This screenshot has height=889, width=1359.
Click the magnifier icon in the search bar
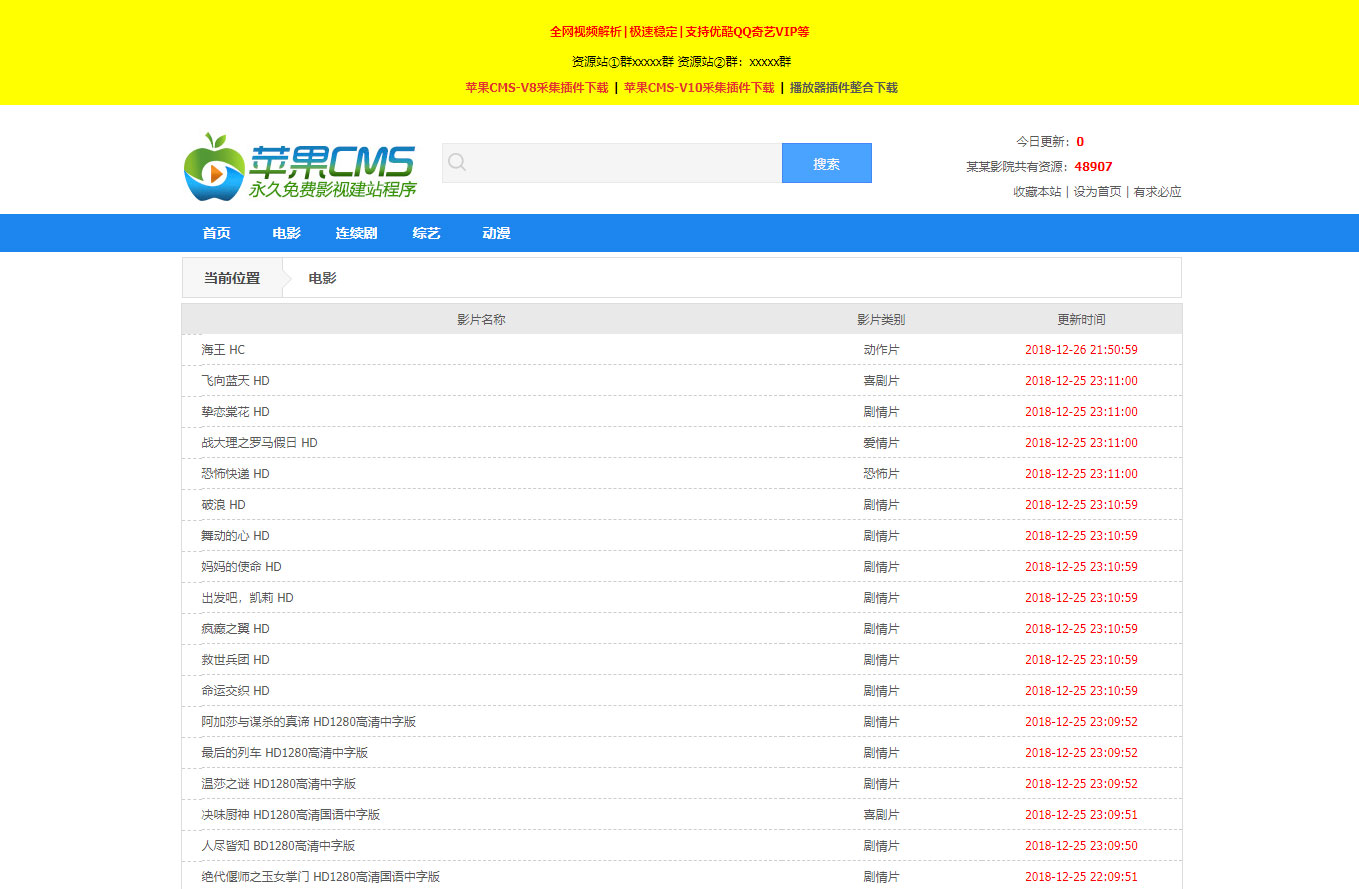(457, 161)
